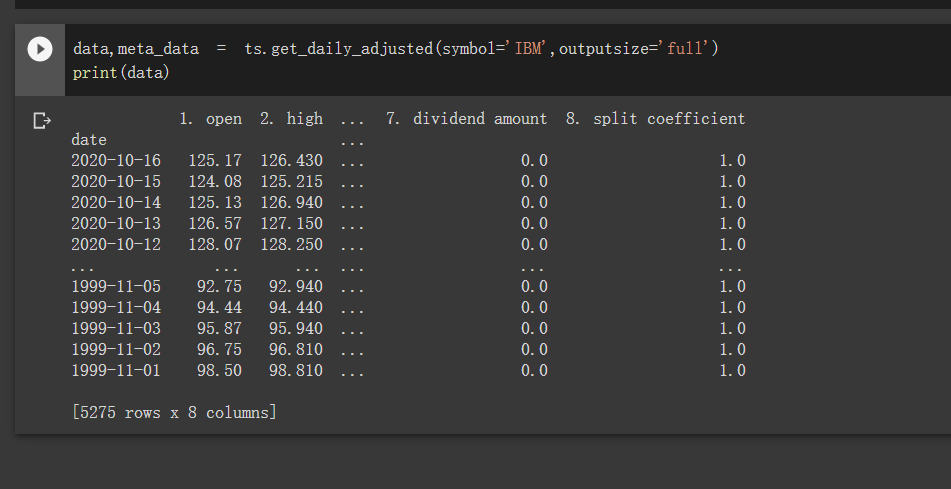The height and width of the screenshot is (489, 951).
Task: Click the high value 128.250
Action: [291, 244]
